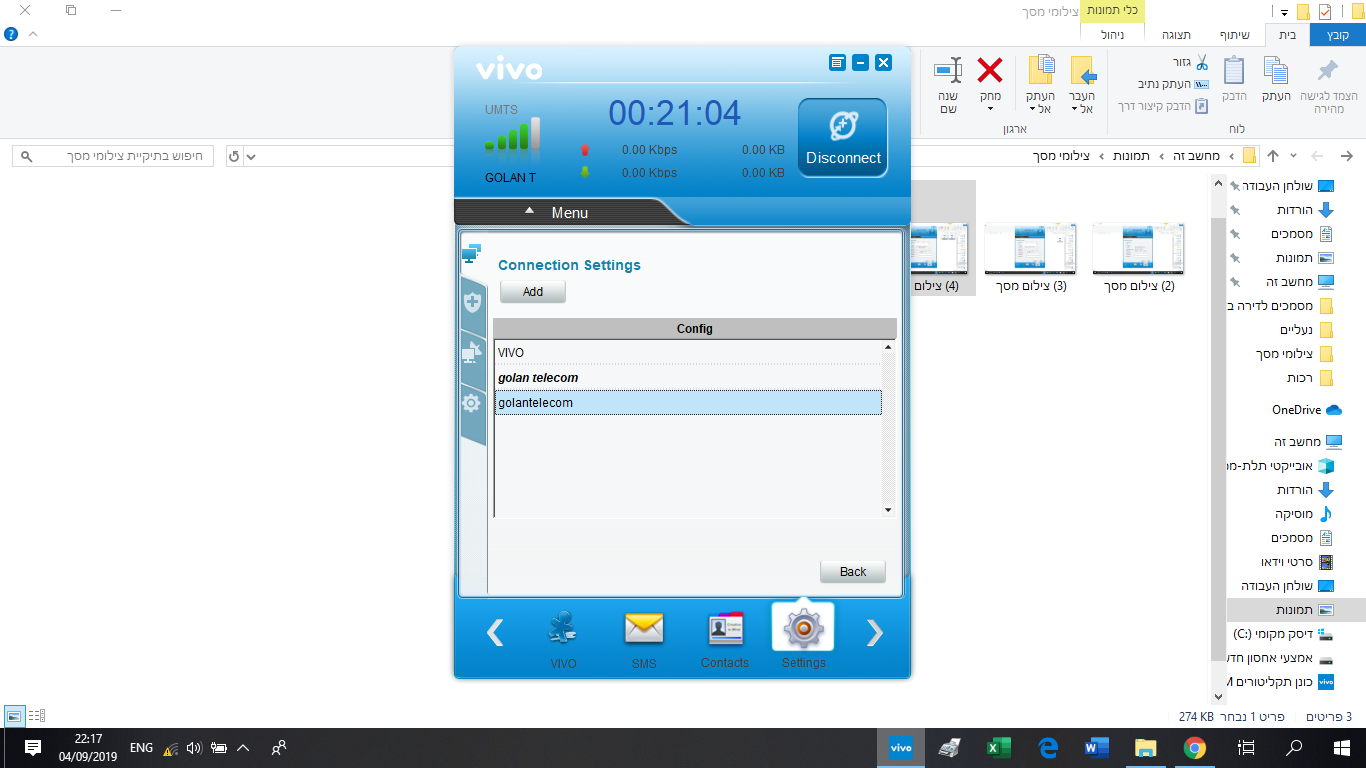Image resolution: width=1366 pixels, height=768 pixels.
Task: Switch to the תצוגה (View) ribbon tab
Action: 1176,35
